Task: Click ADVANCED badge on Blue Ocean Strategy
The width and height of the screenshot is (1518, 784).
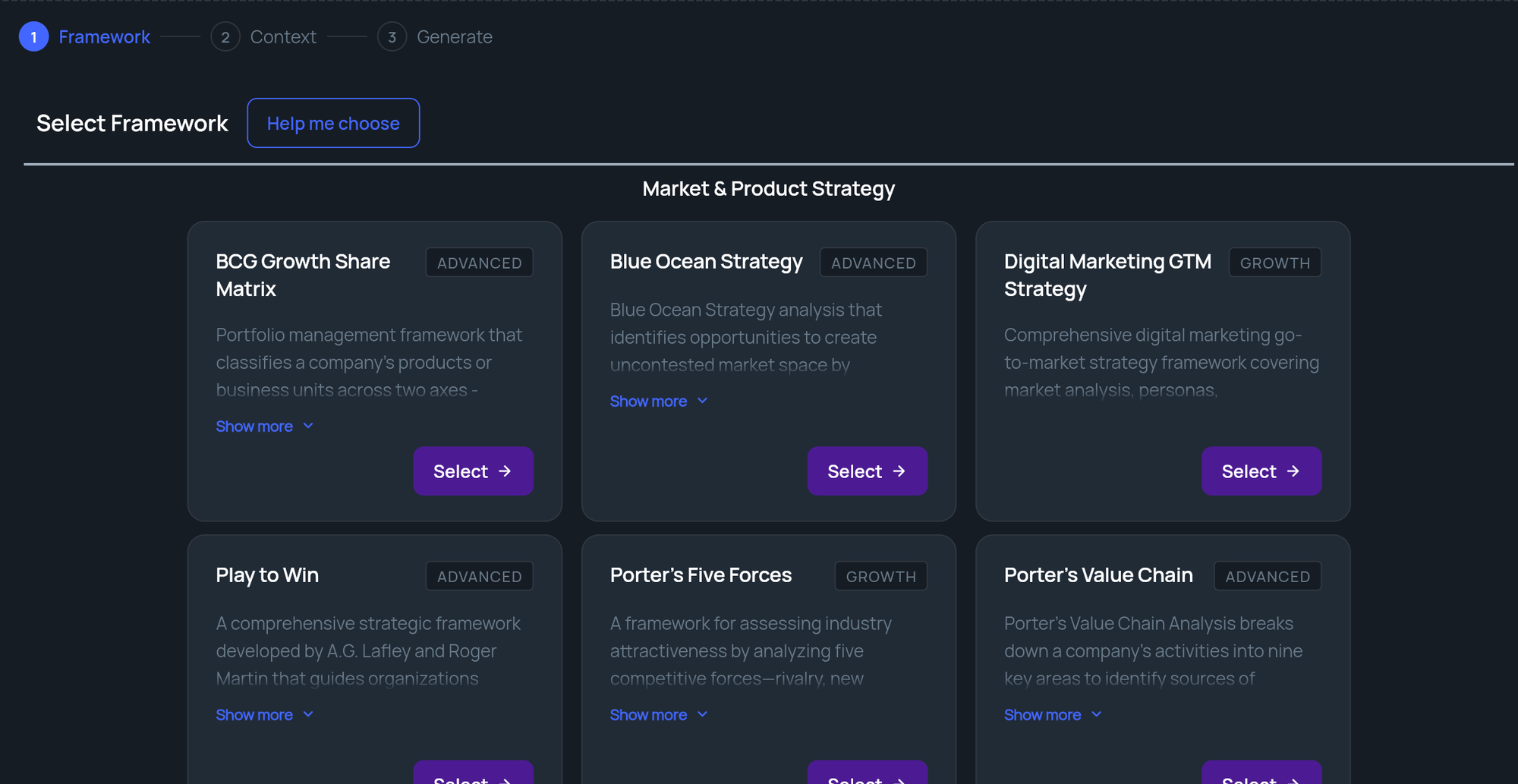Action: (x=873, y=263)
